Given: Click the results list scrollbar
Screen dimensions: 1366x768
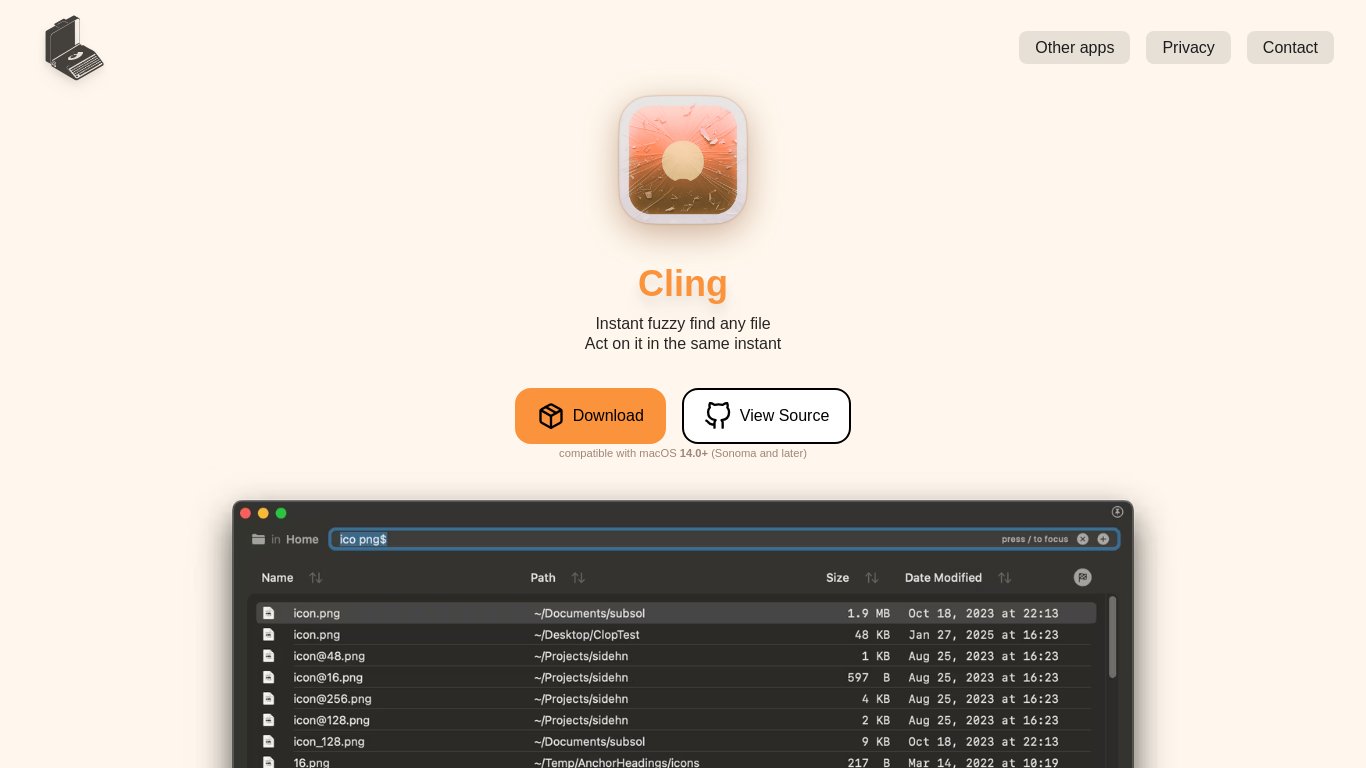Looking at the screenshot, I should click(1112, 637).
